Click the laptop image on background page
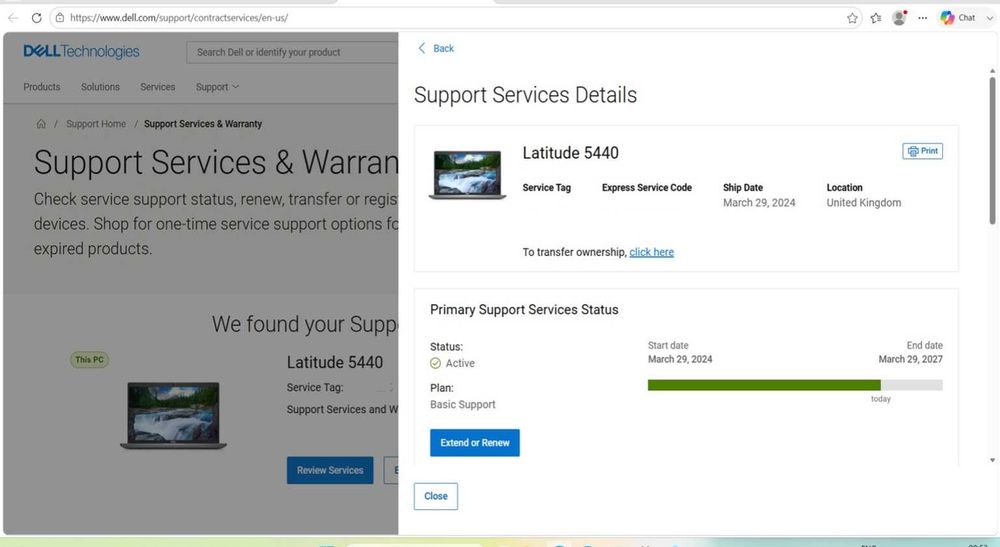The image size is (1000, 547). (x=173, y=415)
